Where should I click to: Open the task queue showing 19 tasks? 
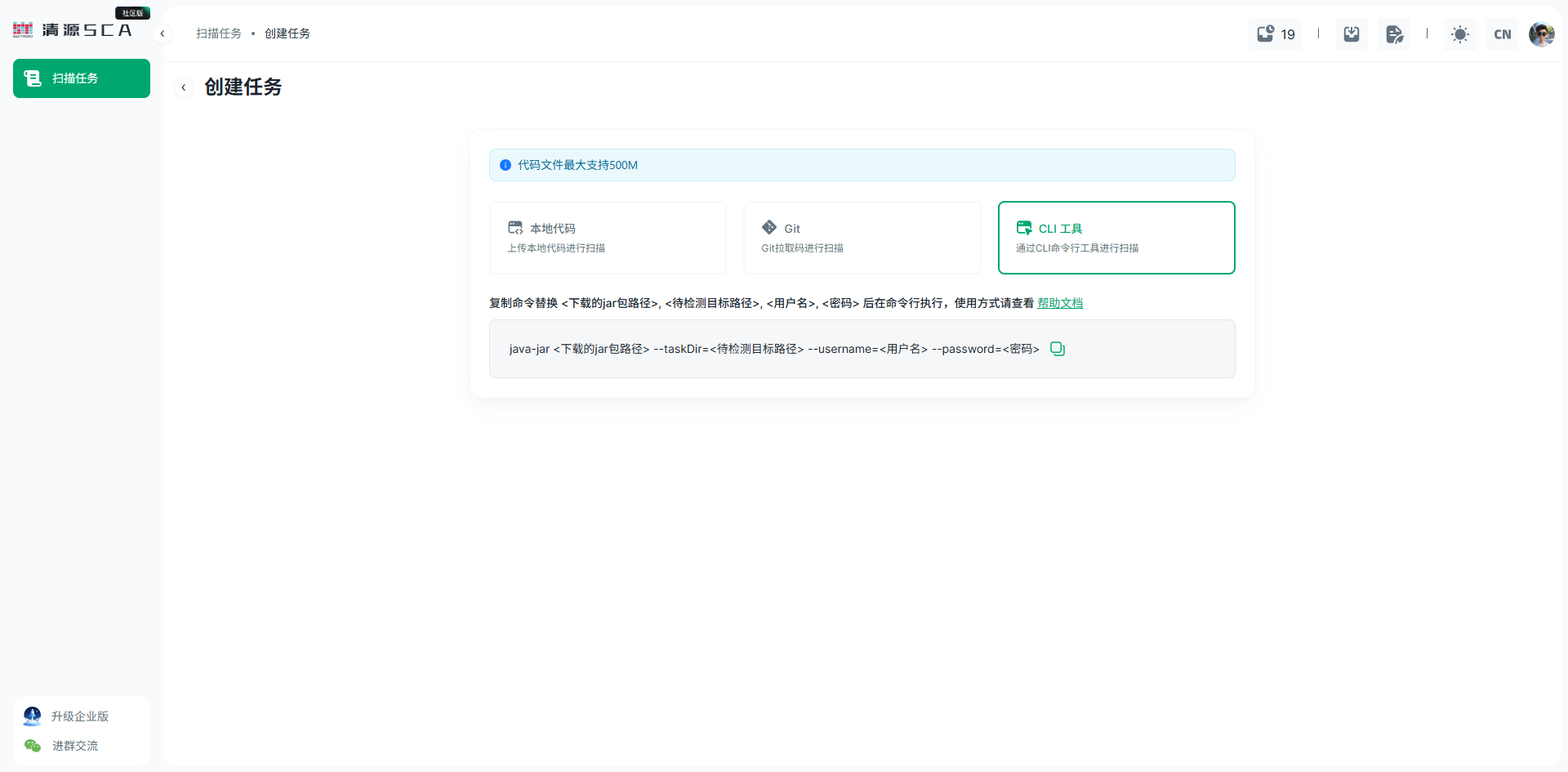(1275, 33)
